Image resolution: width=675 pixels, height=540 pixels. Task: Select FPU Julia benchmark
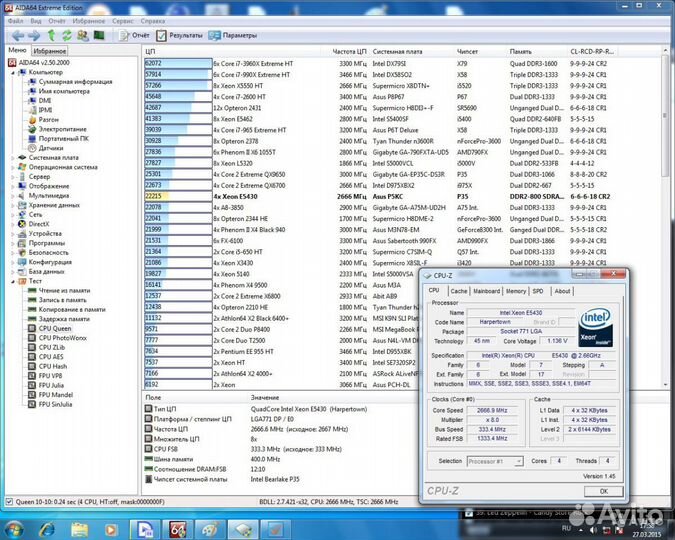point(46,385)
